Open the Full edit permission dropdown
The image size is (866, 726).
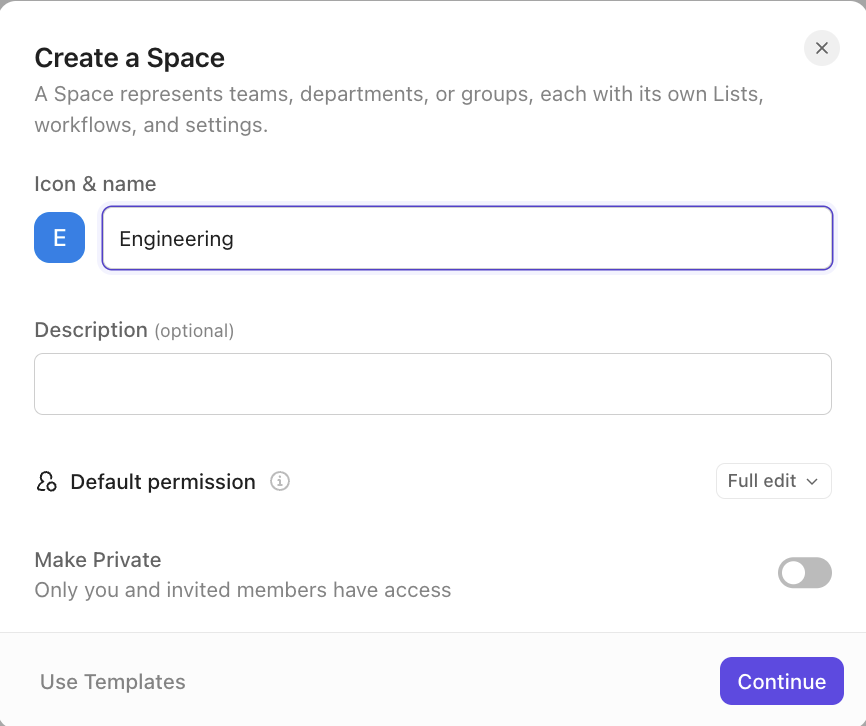774,481
